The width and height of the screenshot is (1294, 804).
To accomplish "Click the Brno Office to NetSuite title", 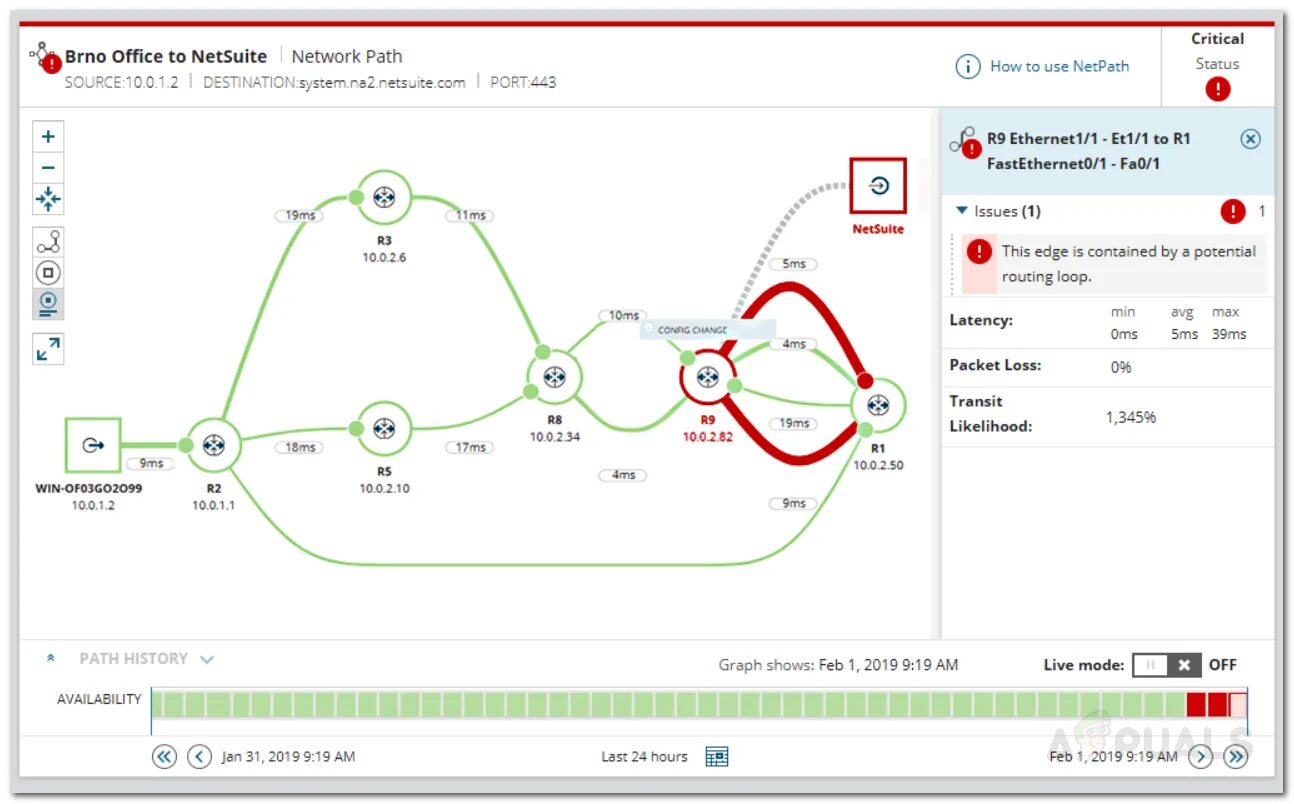I will coord(166,56).
